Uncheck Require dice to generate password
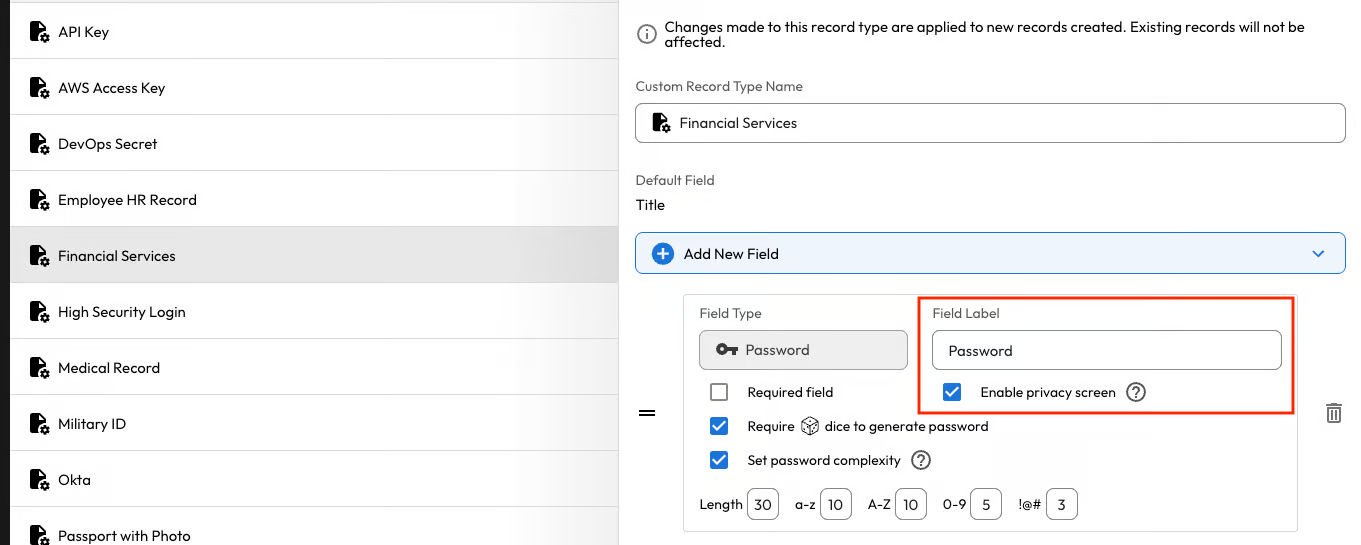1361x545 pixels. 719,426
